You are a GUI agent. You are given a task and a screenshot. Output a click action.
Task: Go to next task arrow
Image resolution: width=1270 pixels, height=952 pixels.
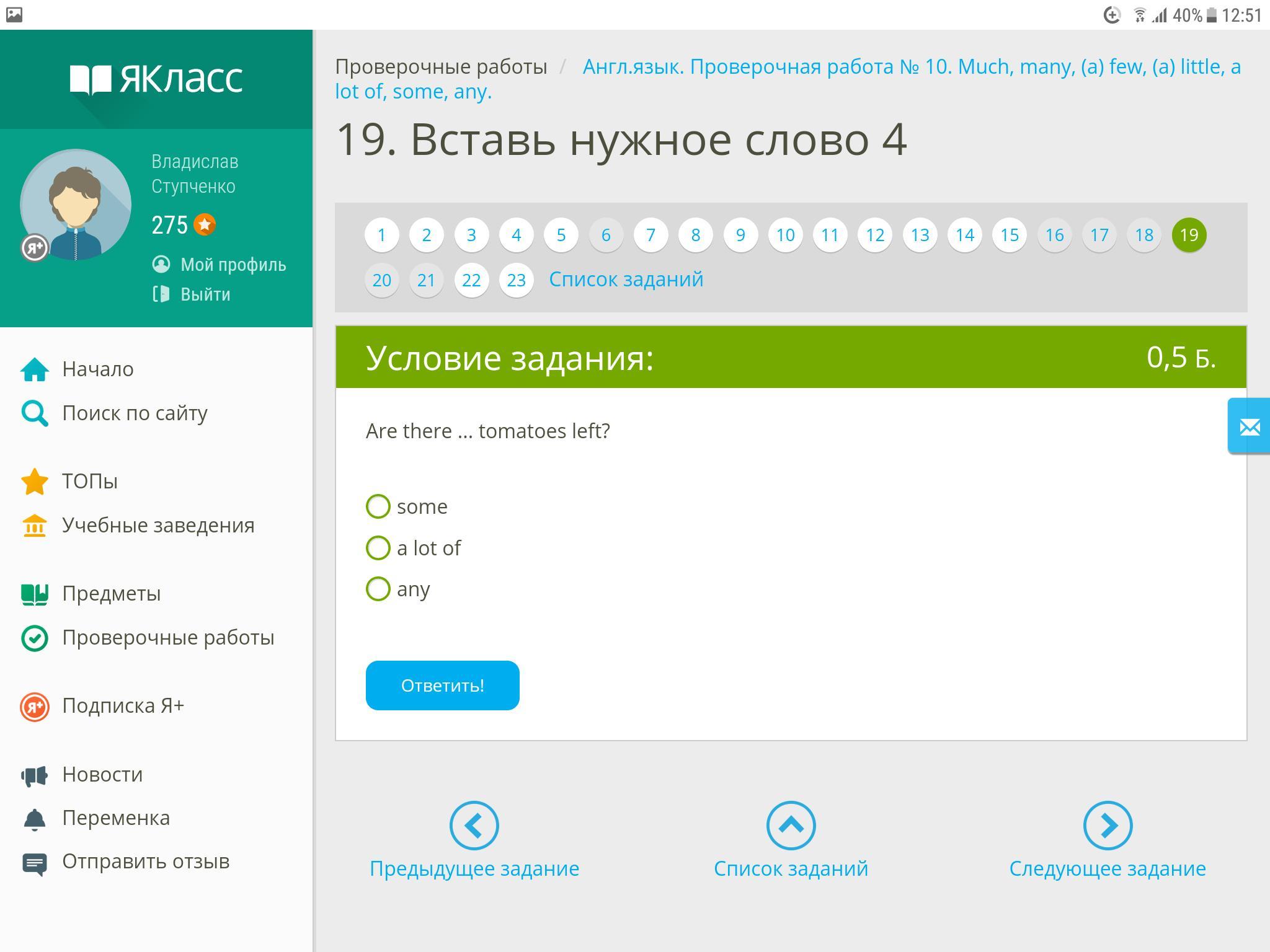[x=1108, y=825]
